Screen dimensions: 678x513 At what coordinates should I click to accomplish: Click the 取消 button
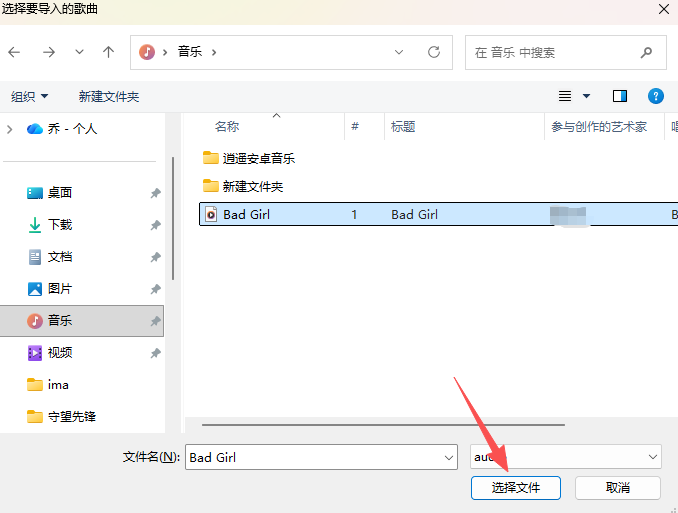[617, 488]
